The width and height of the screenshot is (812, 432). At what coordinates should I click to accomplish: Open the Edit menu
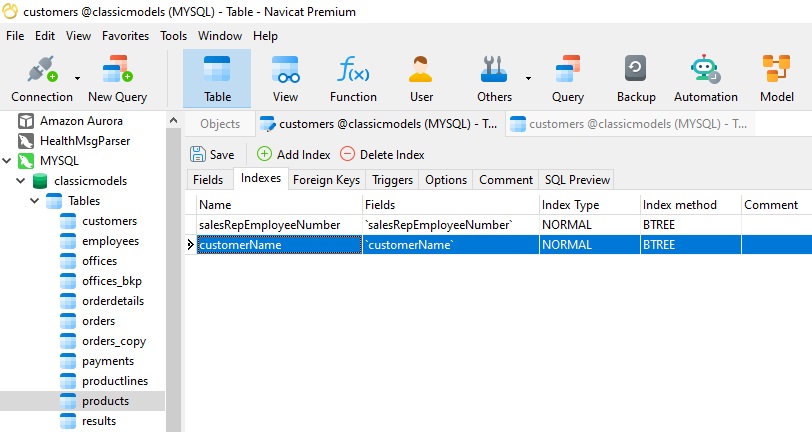click(x=45, y=36)
